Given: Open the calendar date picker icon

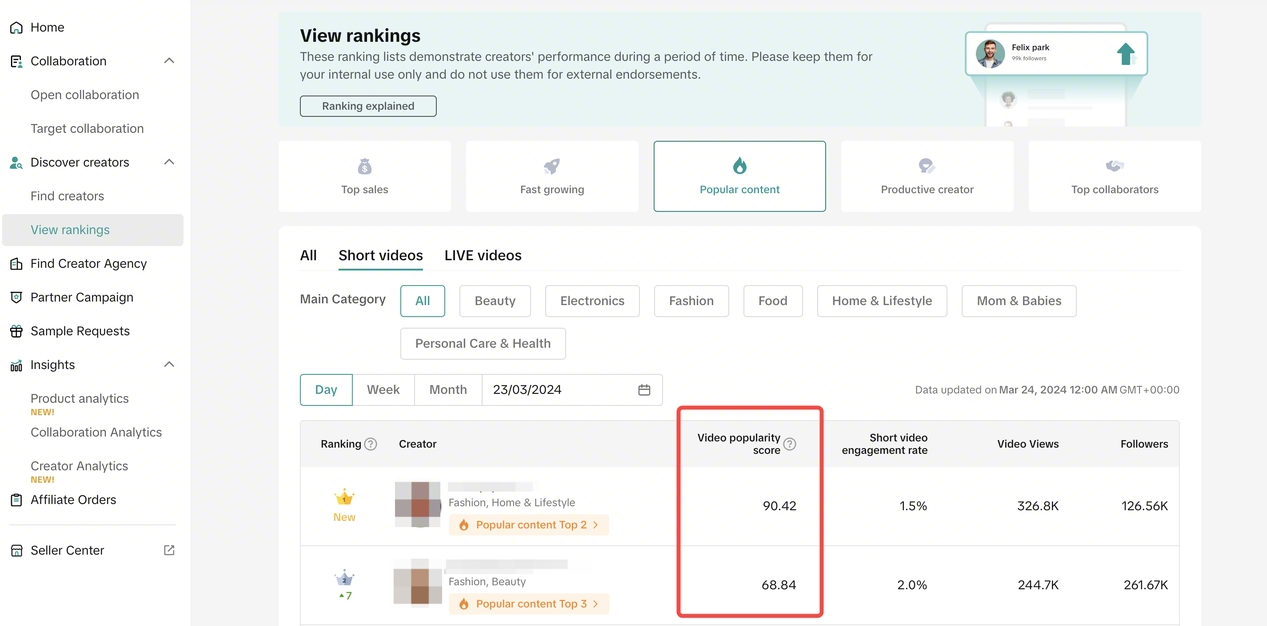Looking at the screenshot, I should coord(644,390).
